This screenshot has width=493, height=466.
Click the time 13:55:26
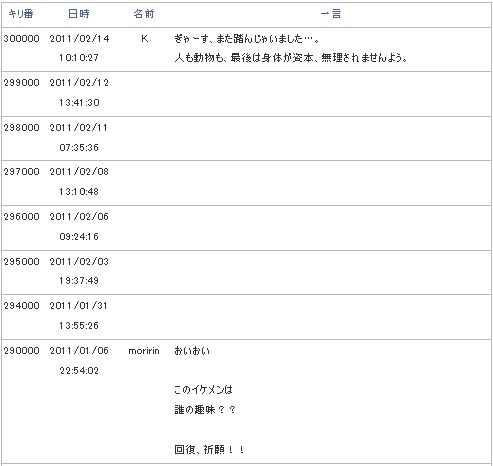[79, 326]
